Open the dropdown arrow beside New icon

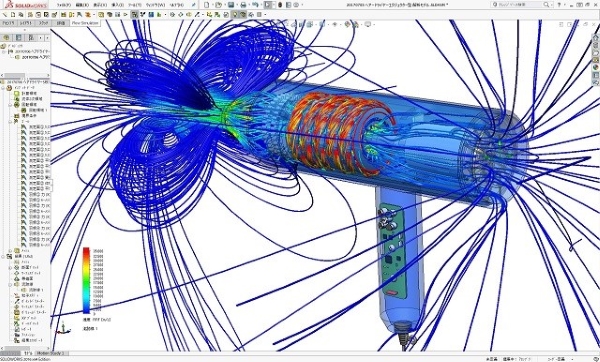point(211,5)
